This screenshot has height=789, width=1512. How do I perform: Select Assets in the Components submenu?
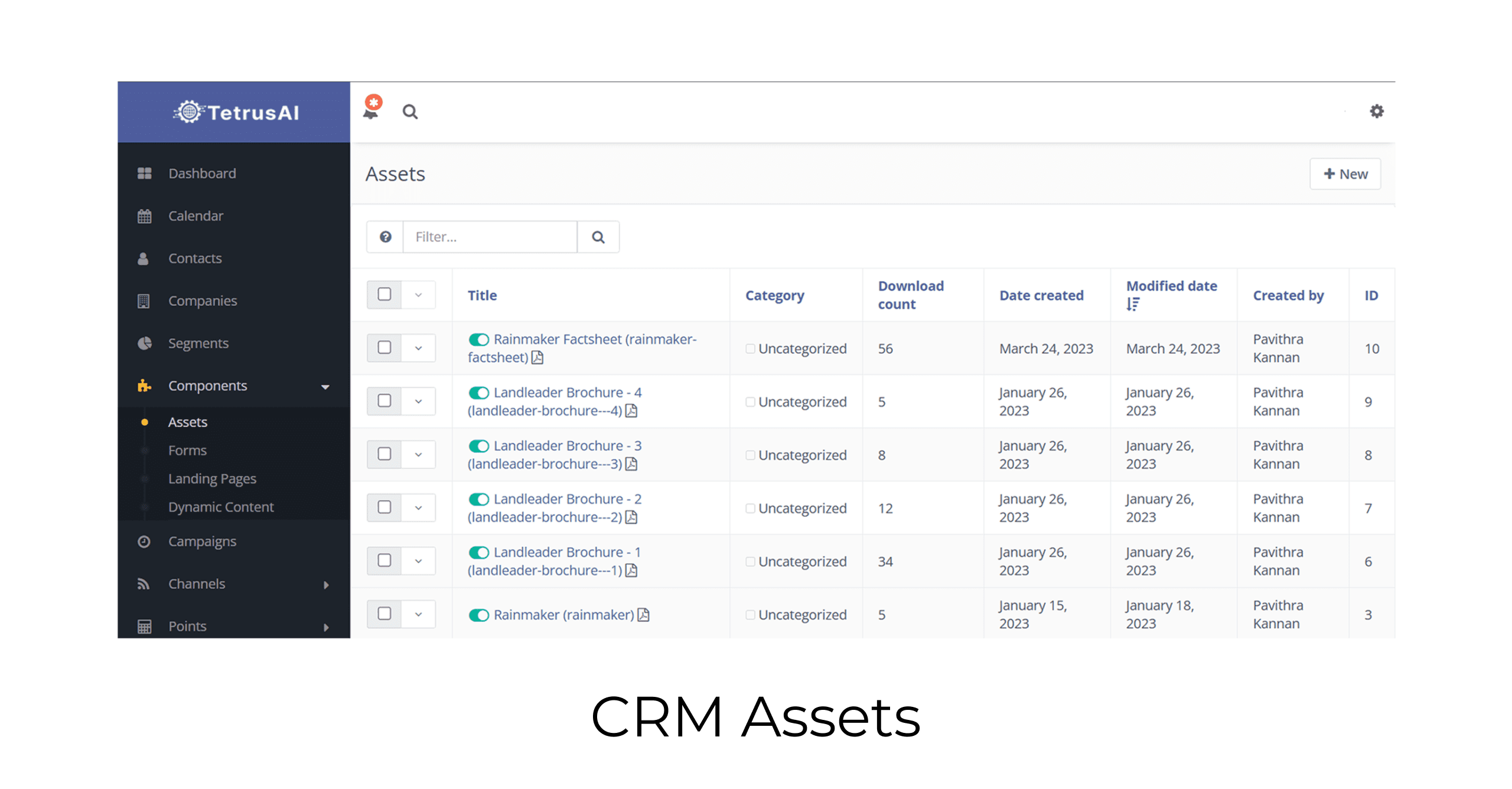pos(188,422)
